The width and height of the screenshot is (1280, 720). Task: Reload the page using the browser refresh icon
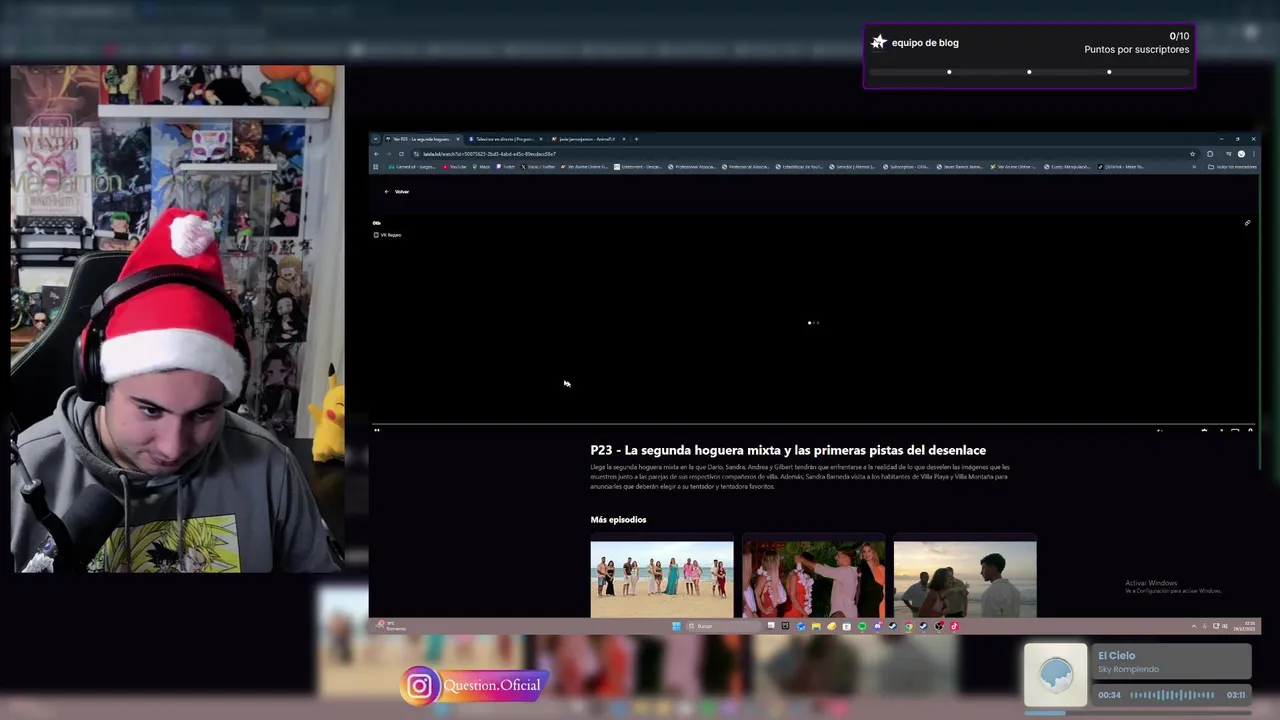click(402, 154)
